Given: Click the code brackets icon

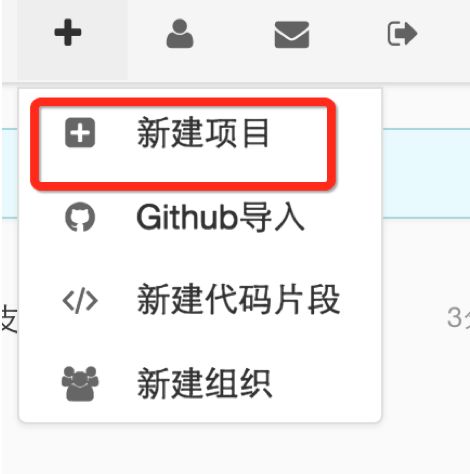Looking at the screenshot, I should coord(80,301).
